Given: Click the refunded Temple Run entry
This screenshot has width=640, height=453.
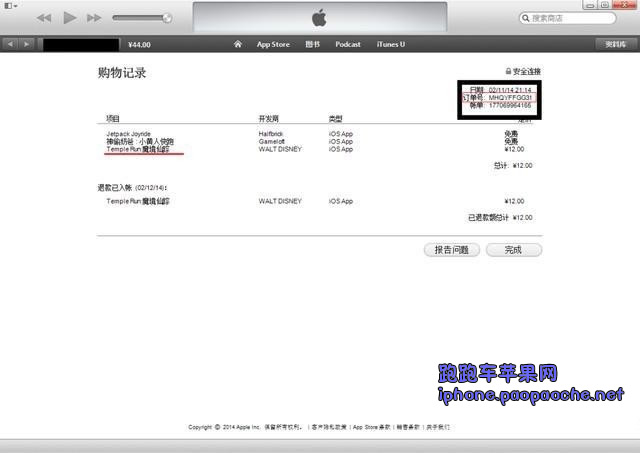Looking at the screenshot, I should (x=138, y=201).
